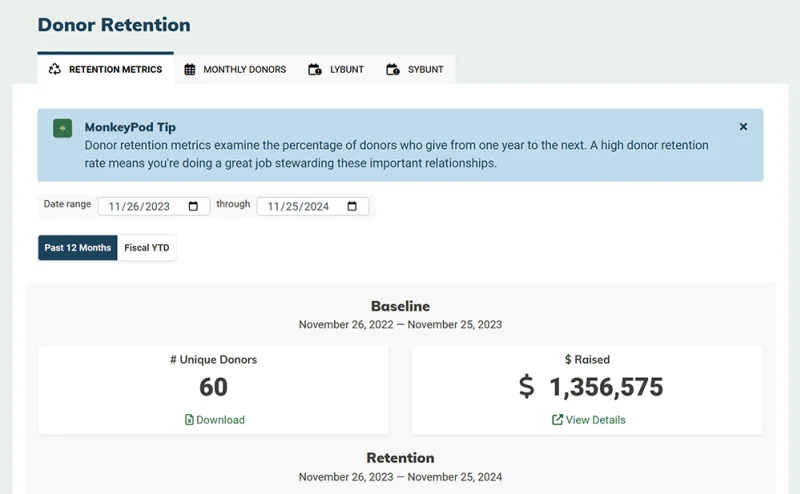Click the spreadsheet icon next to Download

[x=189, y=419]
